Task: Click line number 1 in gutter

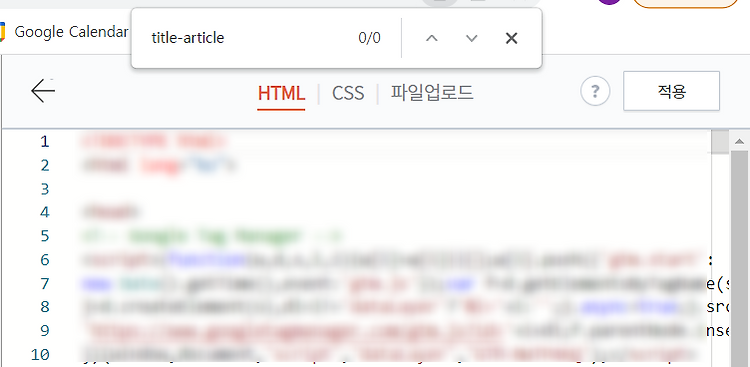Action: pyautogui.click(x=44, y=142)
